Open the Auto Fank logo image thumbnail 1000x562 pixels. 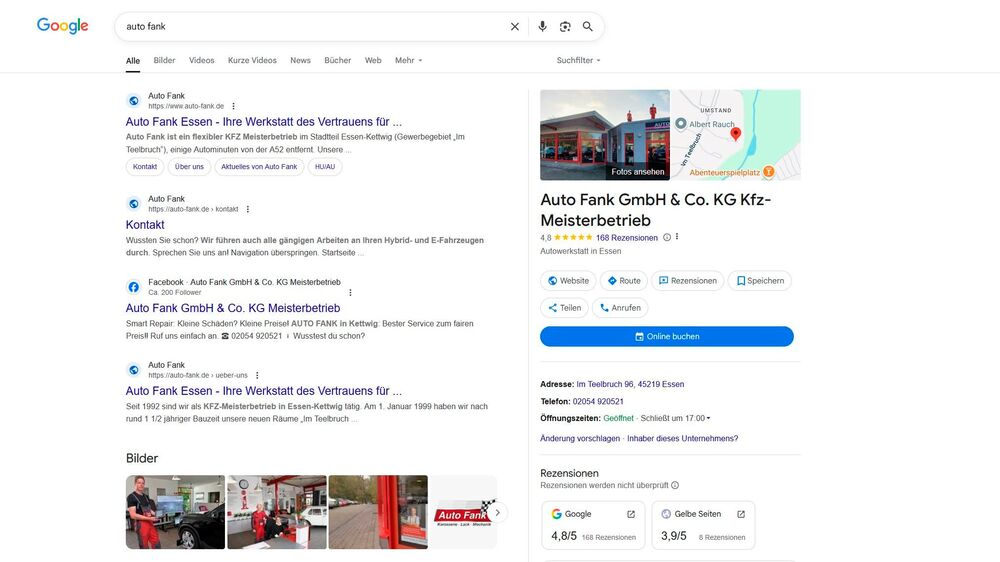click(460, 512)
